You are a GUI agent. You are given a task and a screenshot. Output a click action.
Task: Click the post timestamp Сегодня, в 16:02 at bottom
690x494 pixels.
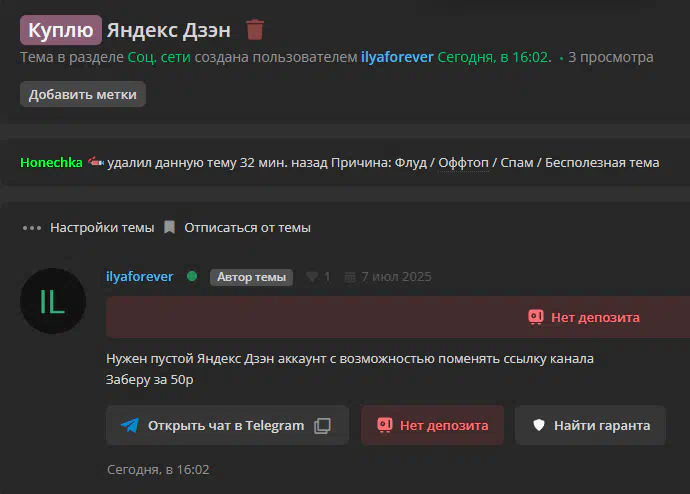[x=158, y=470]
